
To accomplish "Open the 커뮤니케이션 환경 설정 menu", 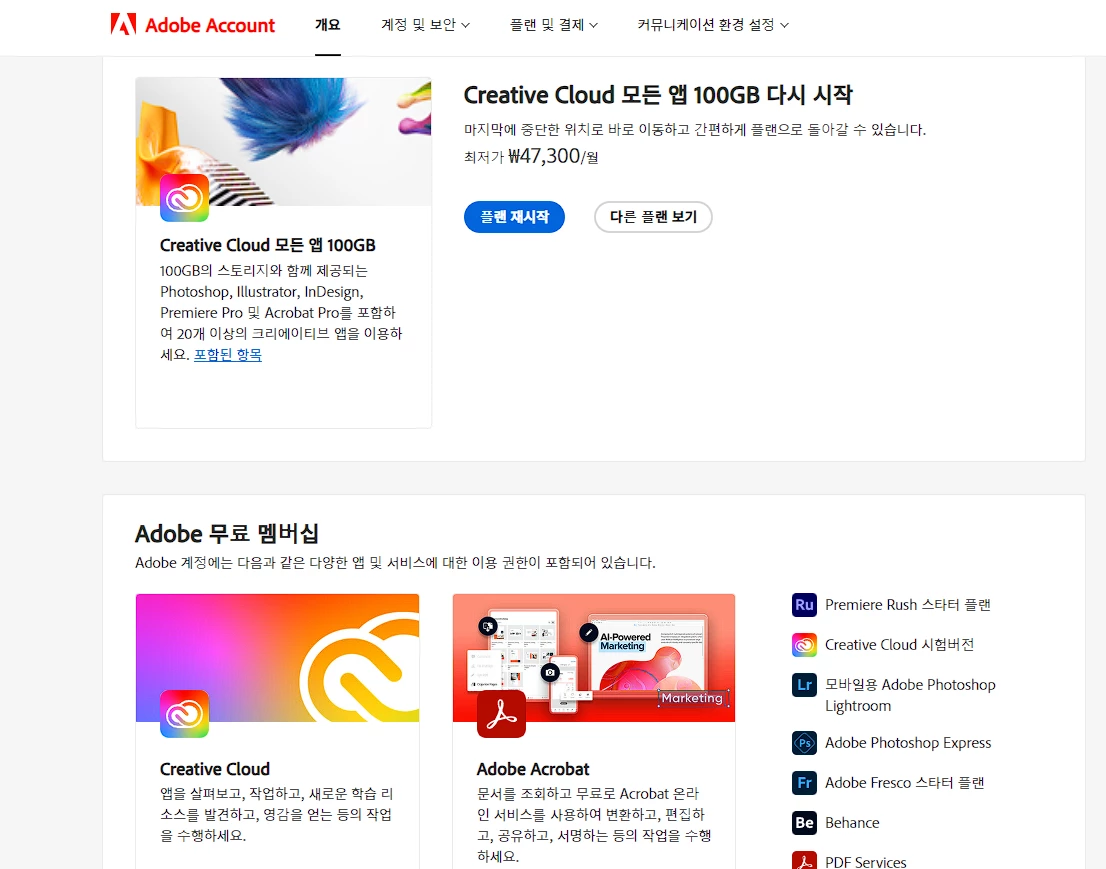I will [x=713, y=25].
